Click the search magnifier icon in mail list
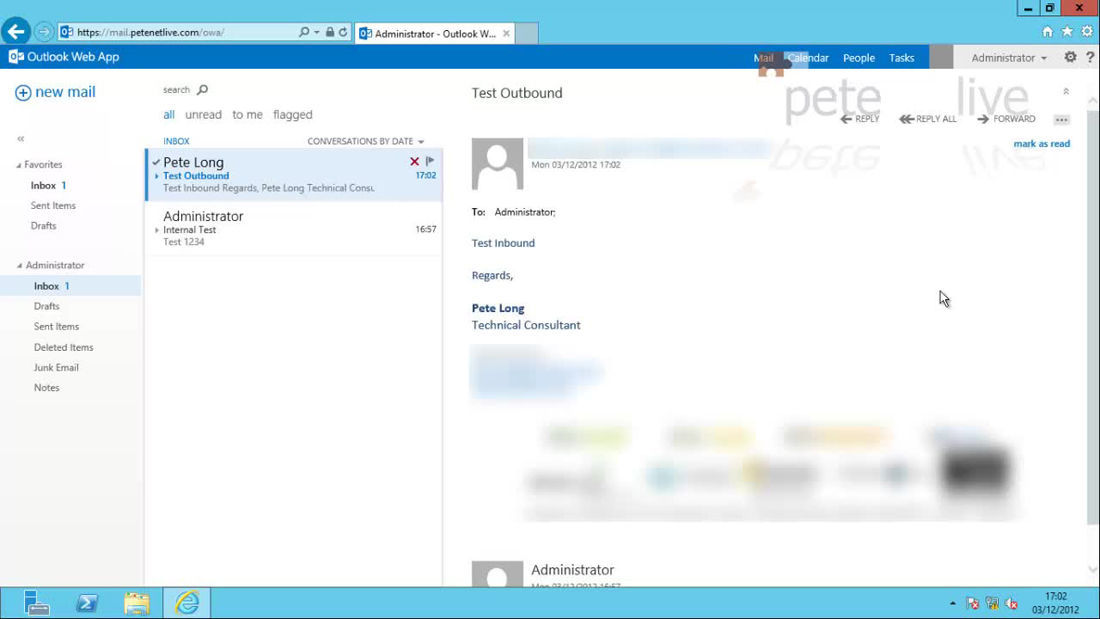The height and width of the screenshot is (619, 1100). tap(203, 90)
